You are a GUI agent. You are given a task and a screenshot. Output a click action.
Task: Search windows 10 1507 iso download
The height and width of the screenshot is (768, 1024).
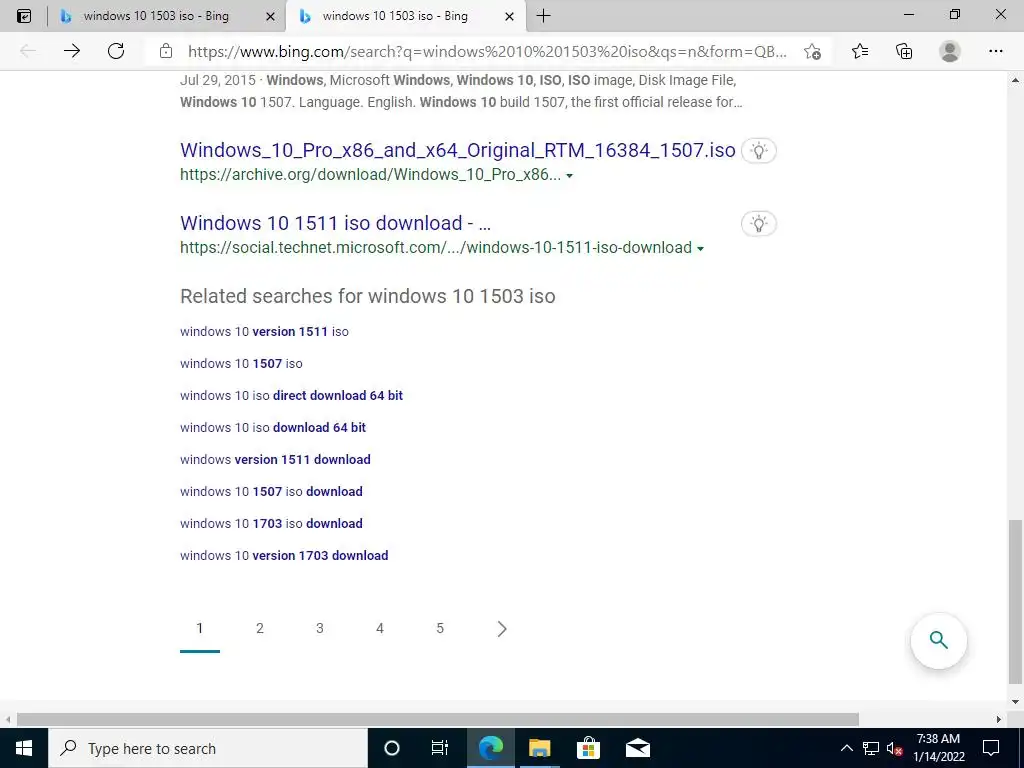point(271,492)
